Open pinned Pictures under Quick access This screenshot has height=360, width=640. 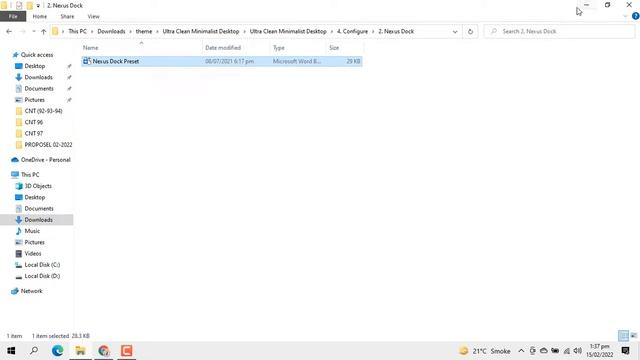click(x=34, y=100)
